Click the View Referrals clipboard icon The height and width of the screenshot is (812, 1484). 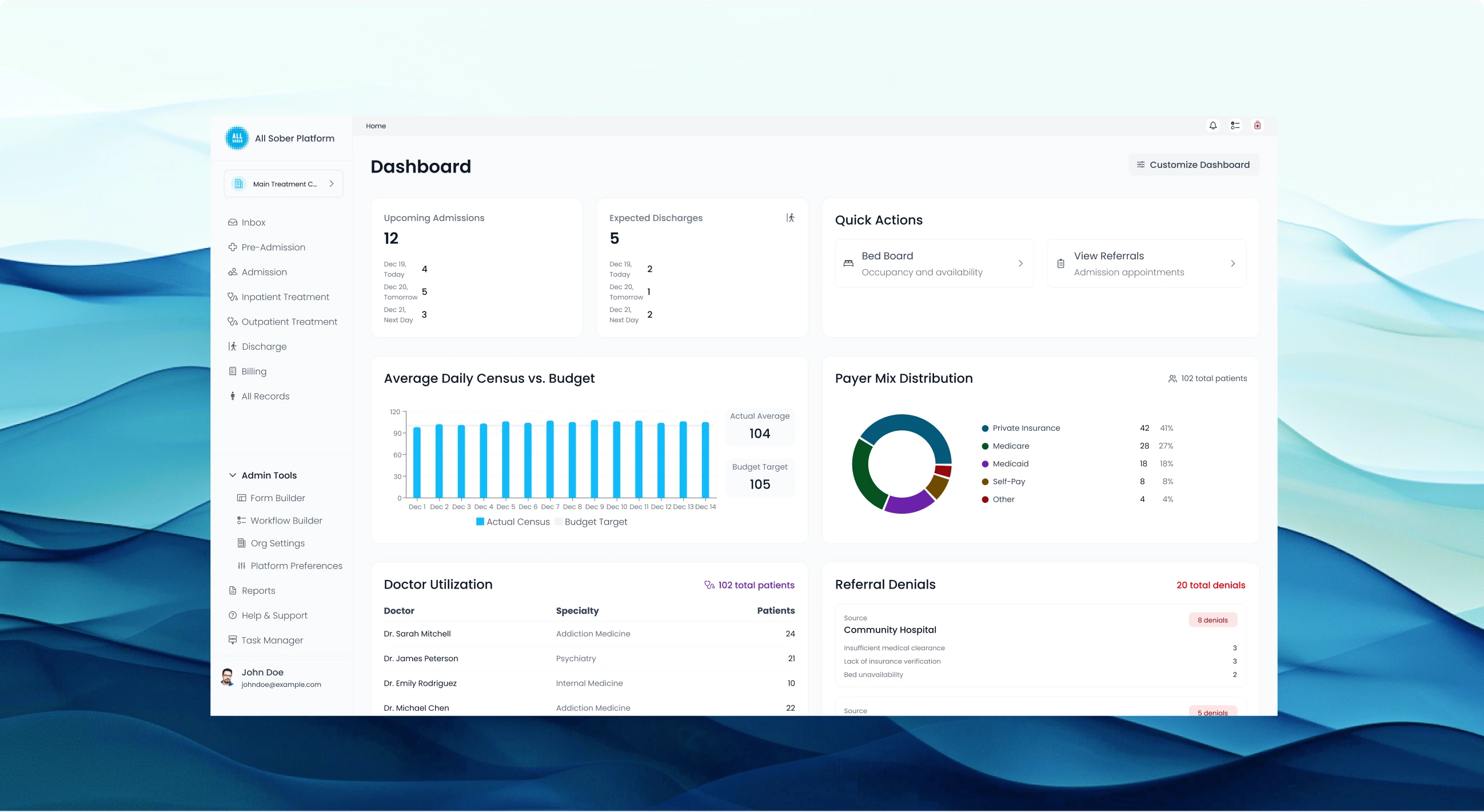pyautogui.click(x=1060, y=263)
